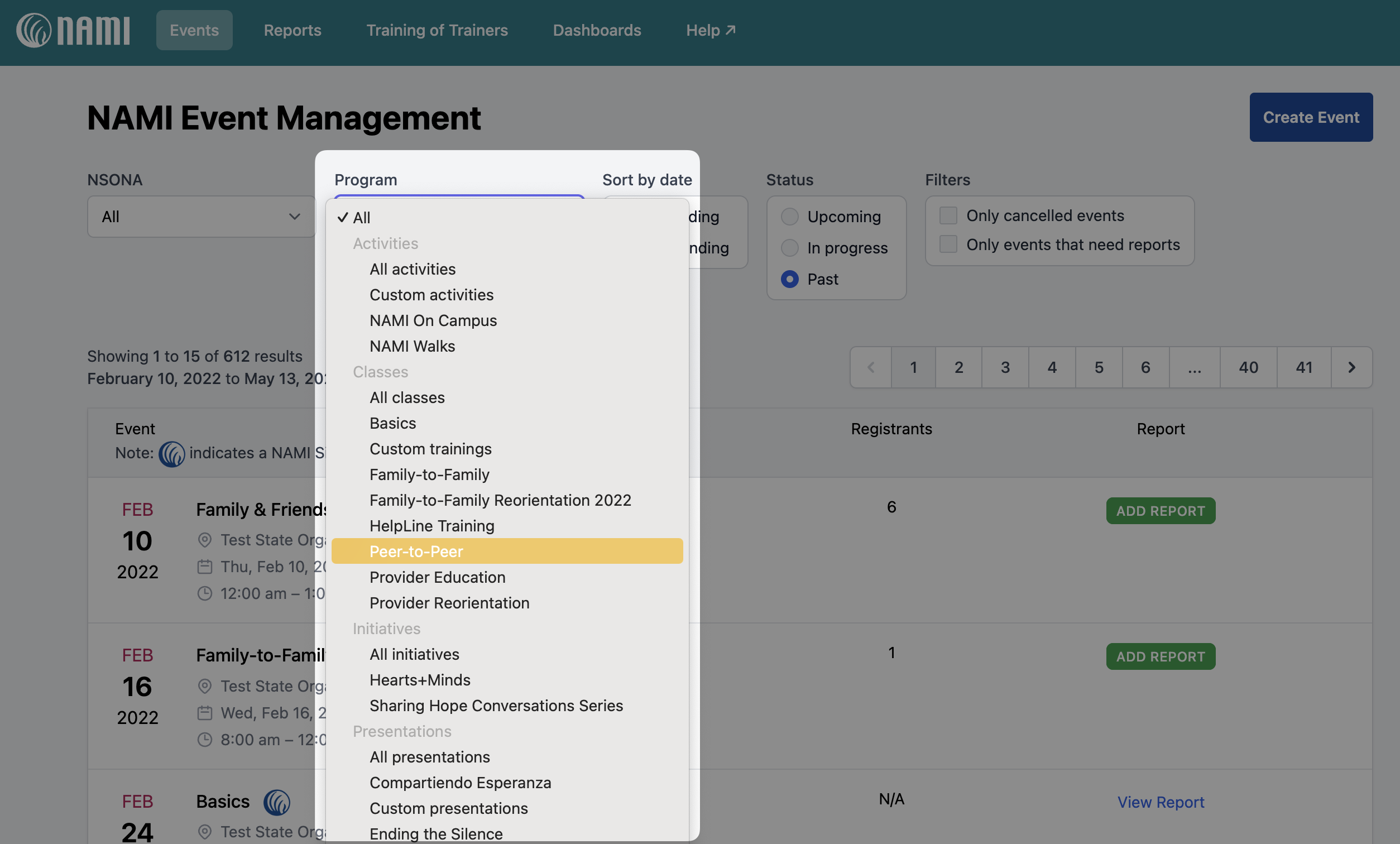Go to the next results page arrow

click(1351, 367)
